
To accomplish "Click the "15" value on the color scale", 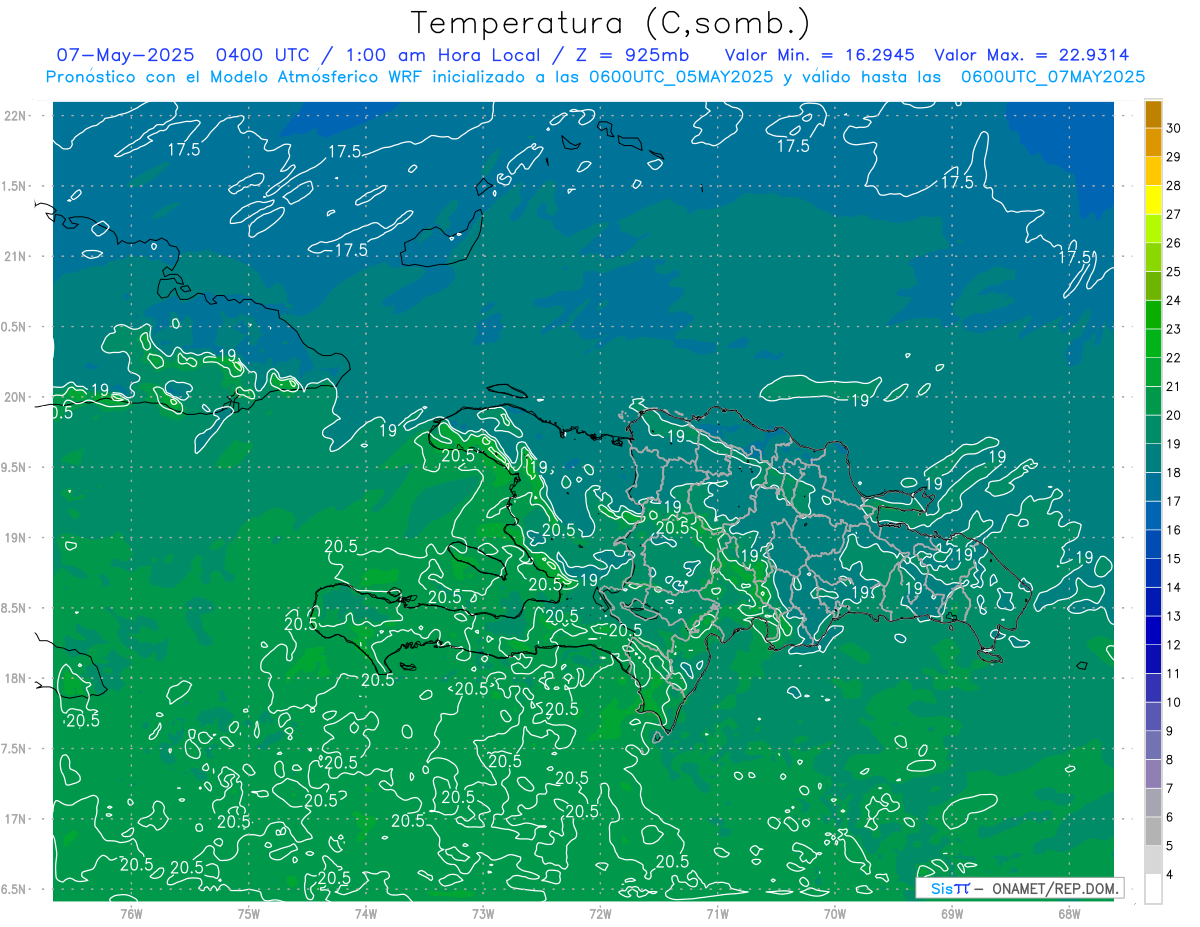I will pos(1173,559).
